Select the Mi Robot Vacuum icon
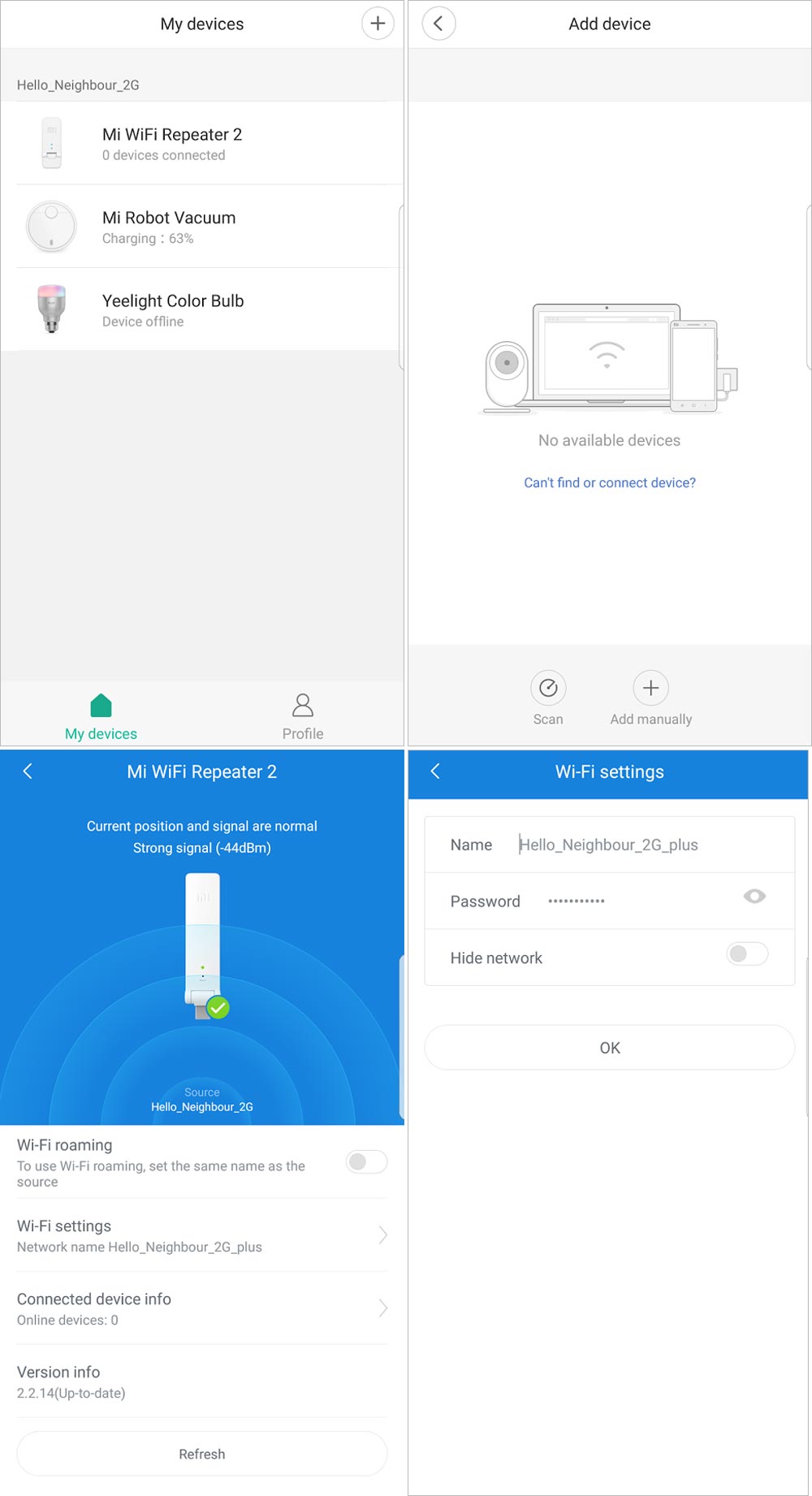The image size is (812, 1496). click(x=51, y=227)
